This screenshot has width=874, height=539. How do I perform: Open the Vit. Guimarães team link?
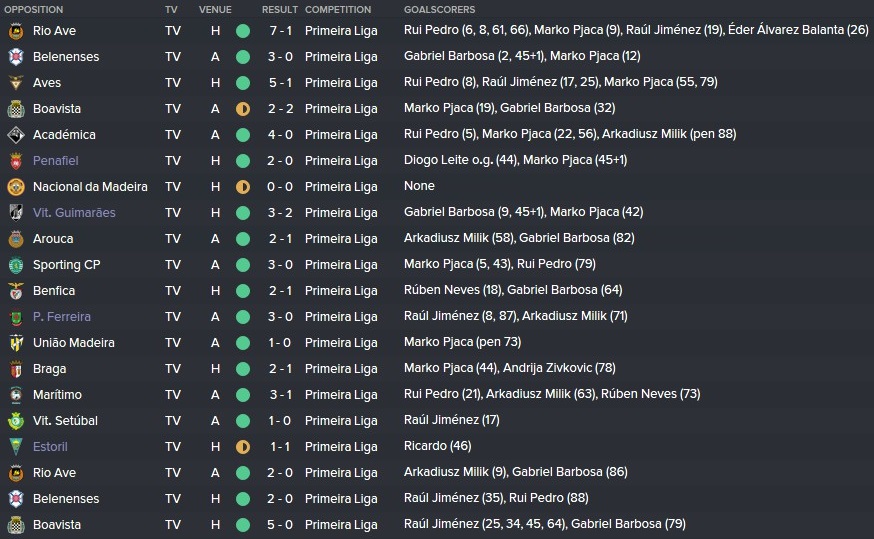click(x=74, y=212)
